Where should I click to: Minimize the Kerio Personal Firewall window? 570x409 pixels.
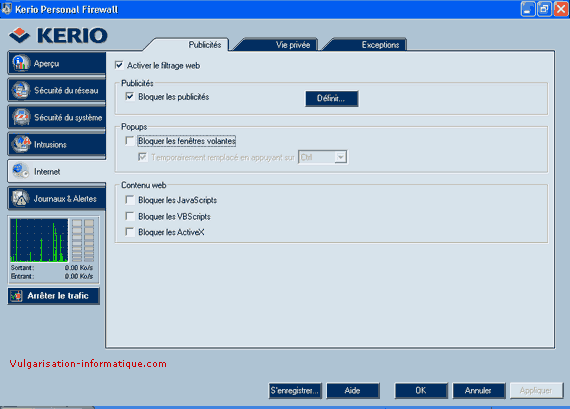click(528, 9)
